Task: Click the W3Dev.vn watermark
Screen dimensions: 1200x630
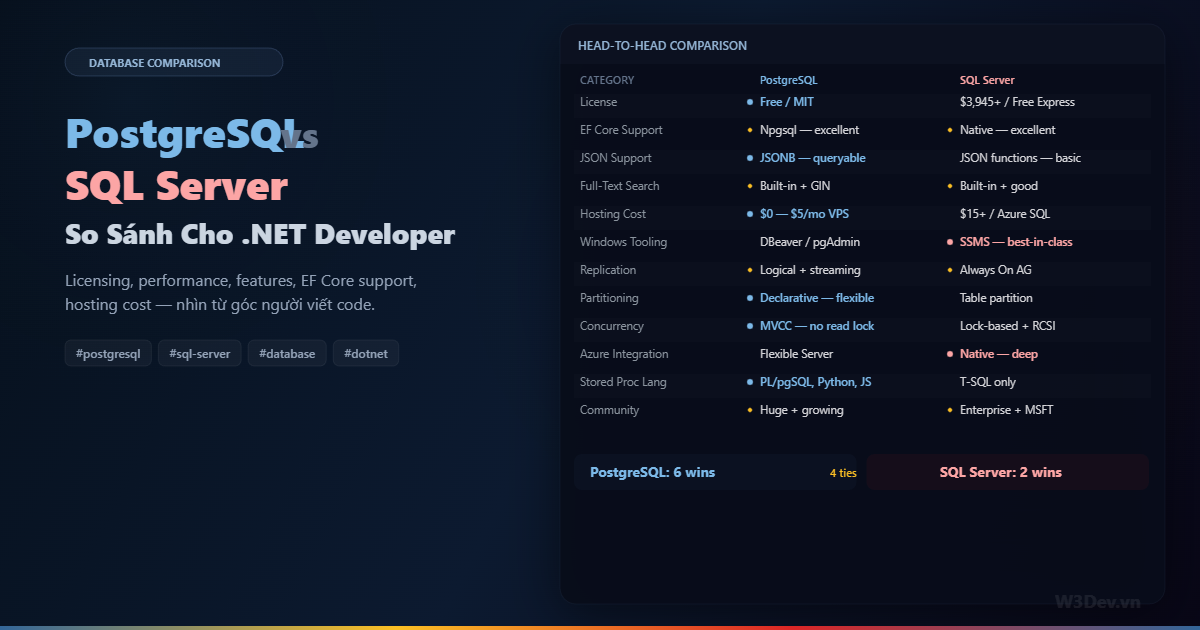Action: coord(1097,601)
